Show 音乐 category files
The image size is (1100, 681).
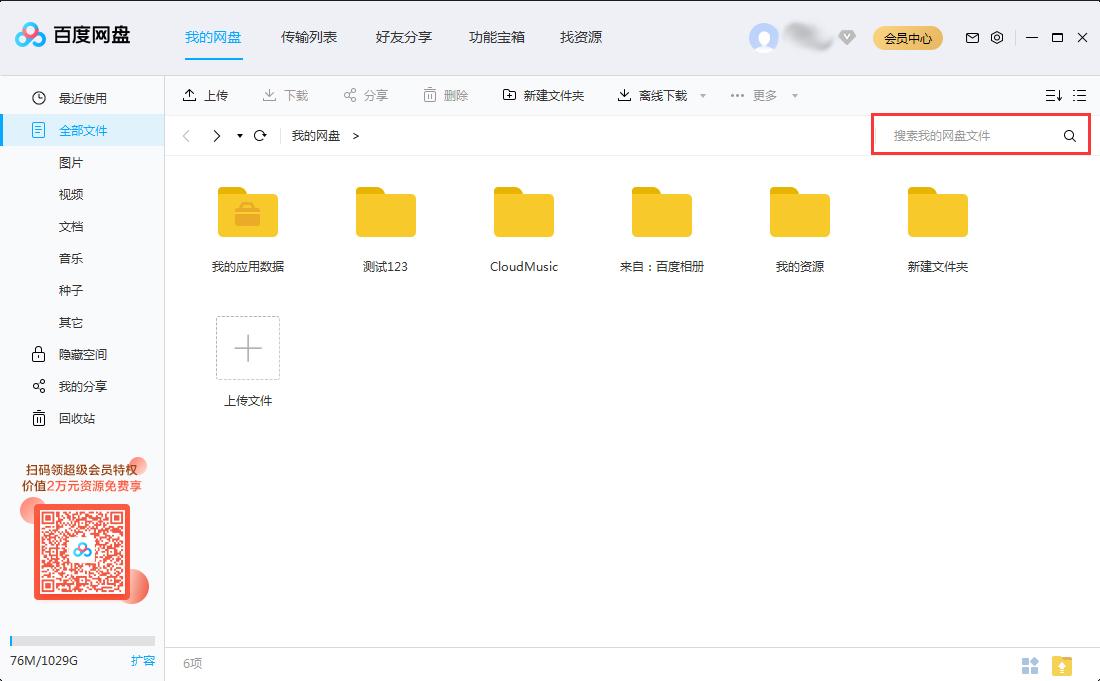[71, 258]
